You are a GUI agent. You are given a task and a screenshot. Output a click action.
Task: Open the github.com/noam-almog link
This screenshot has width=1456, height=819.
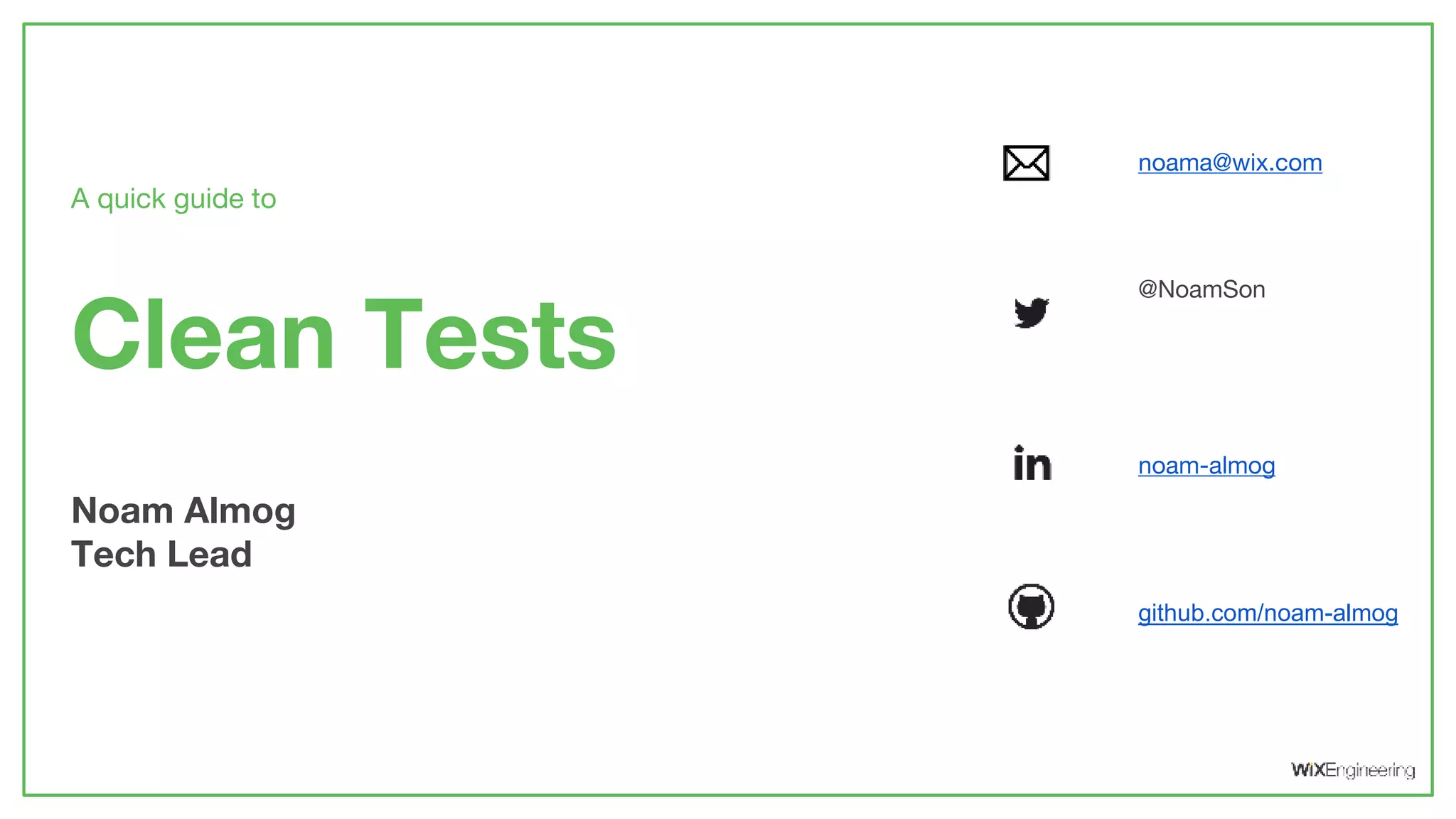point(1268,613)
